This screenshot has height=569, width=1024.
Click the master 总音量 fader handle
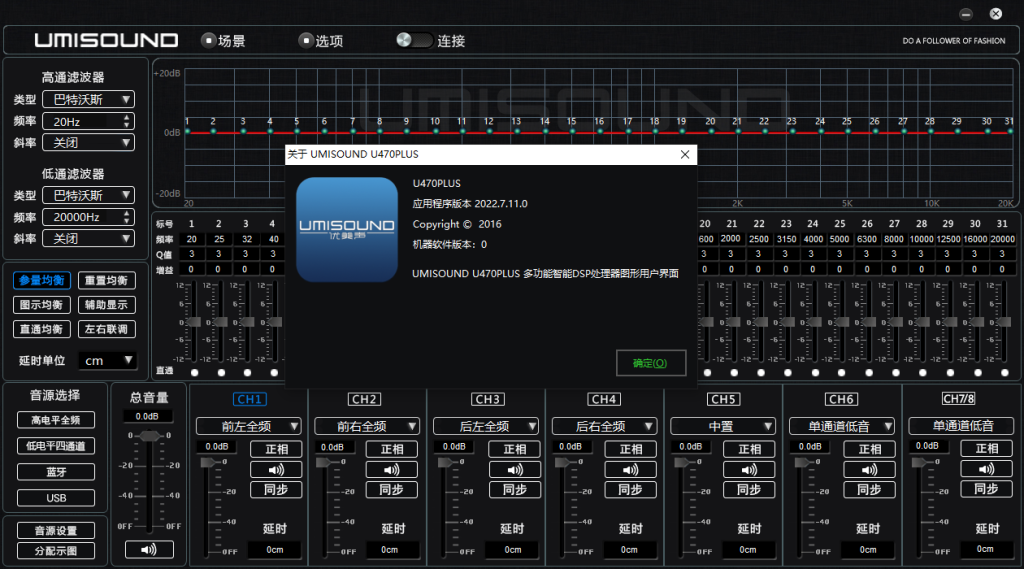tap(150, 435)
